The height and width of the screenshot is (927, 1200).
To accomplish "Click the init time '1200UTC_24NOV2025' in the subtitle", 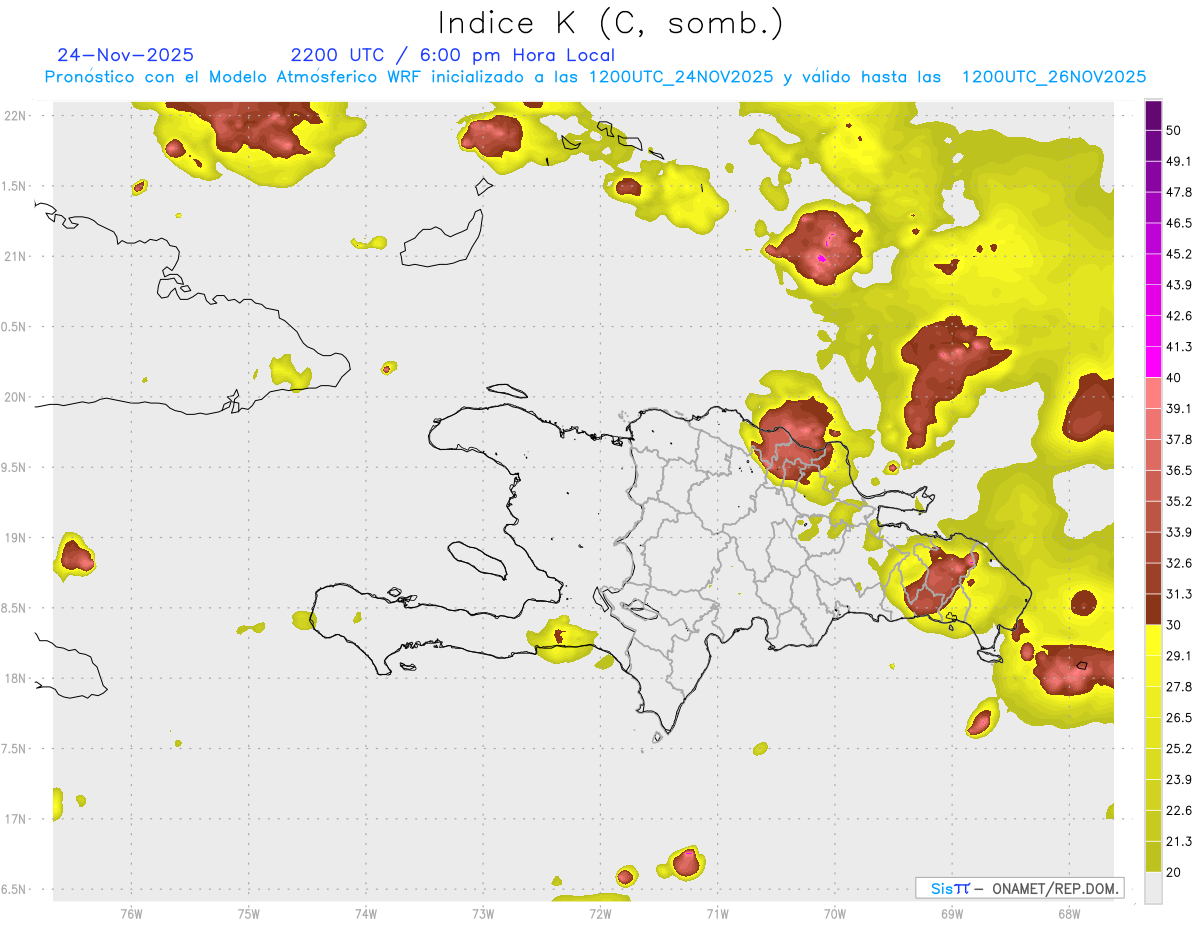I will (x=680, y=77).
